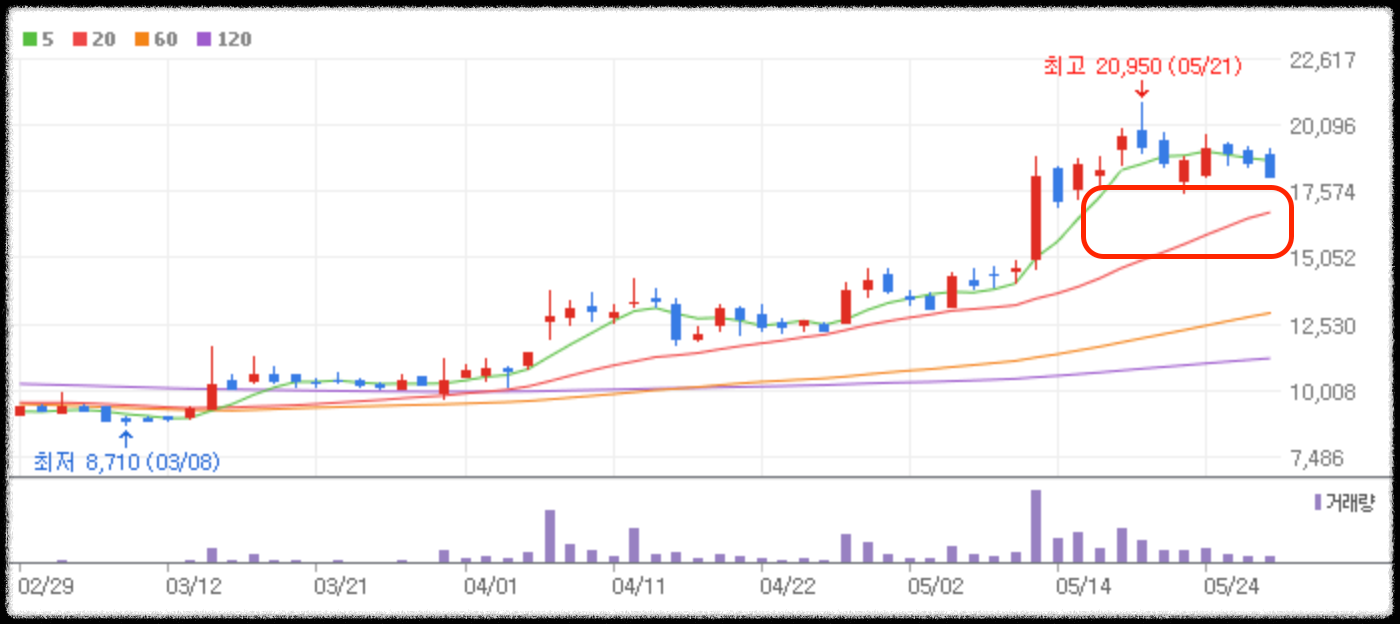
Task: Select the 최저 8,710 (03/08) annotation
Action: 127,462
